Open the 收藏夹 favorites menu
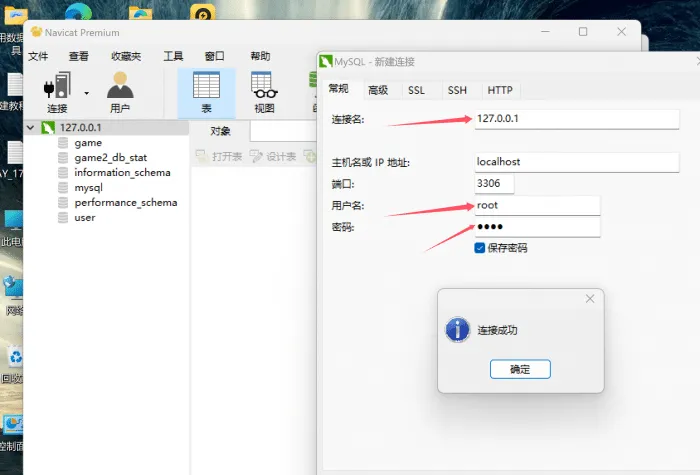This screenshot has width=700, height=475. (126, 56)
